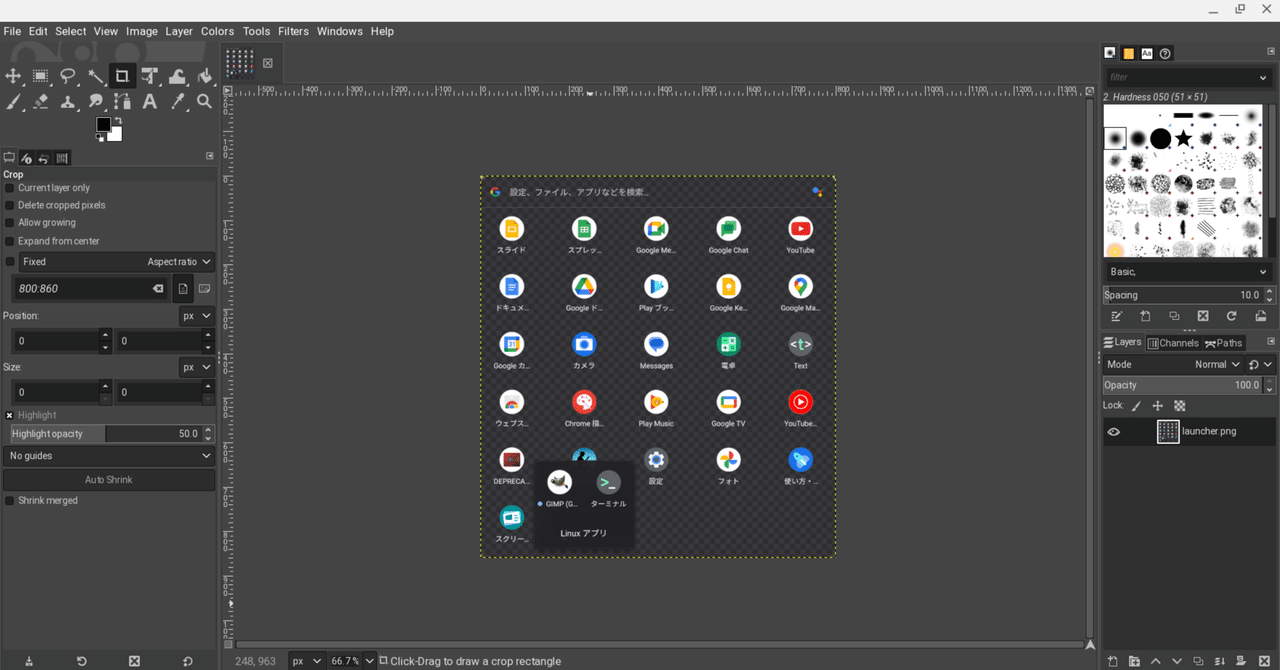This screenshot has width=1280, height=670.
Task: Click the white background color swatch
Action: pyautogui.click(x=116, y=135)
